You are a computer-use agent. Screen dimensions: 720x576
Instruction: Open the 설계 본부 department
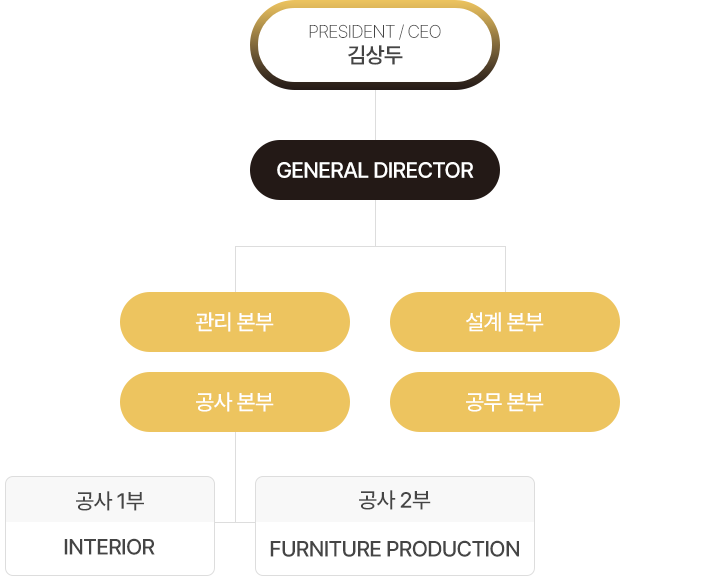coord(505,322)
